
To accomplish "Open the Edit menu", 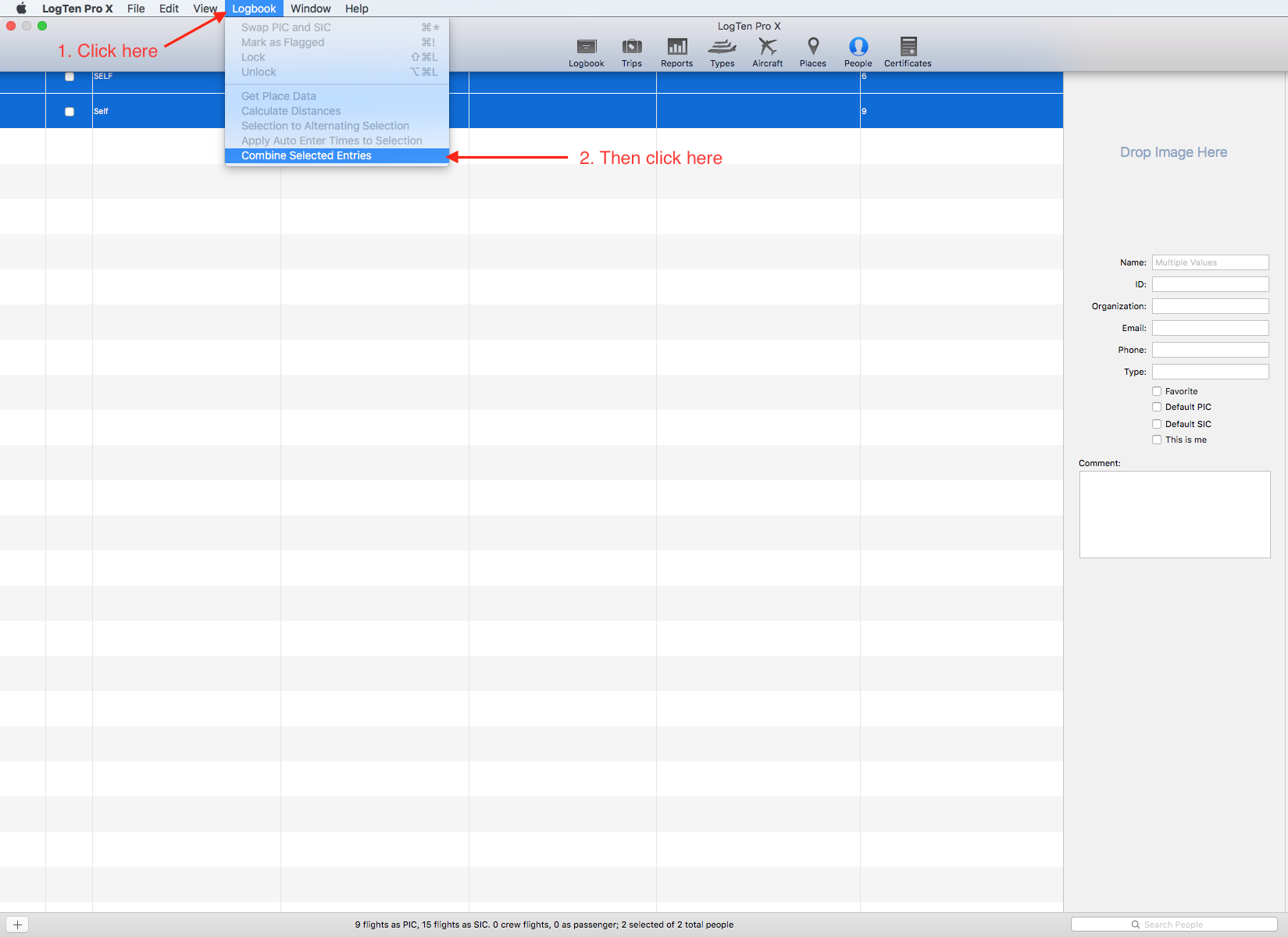I will click(x=169, y=9).
